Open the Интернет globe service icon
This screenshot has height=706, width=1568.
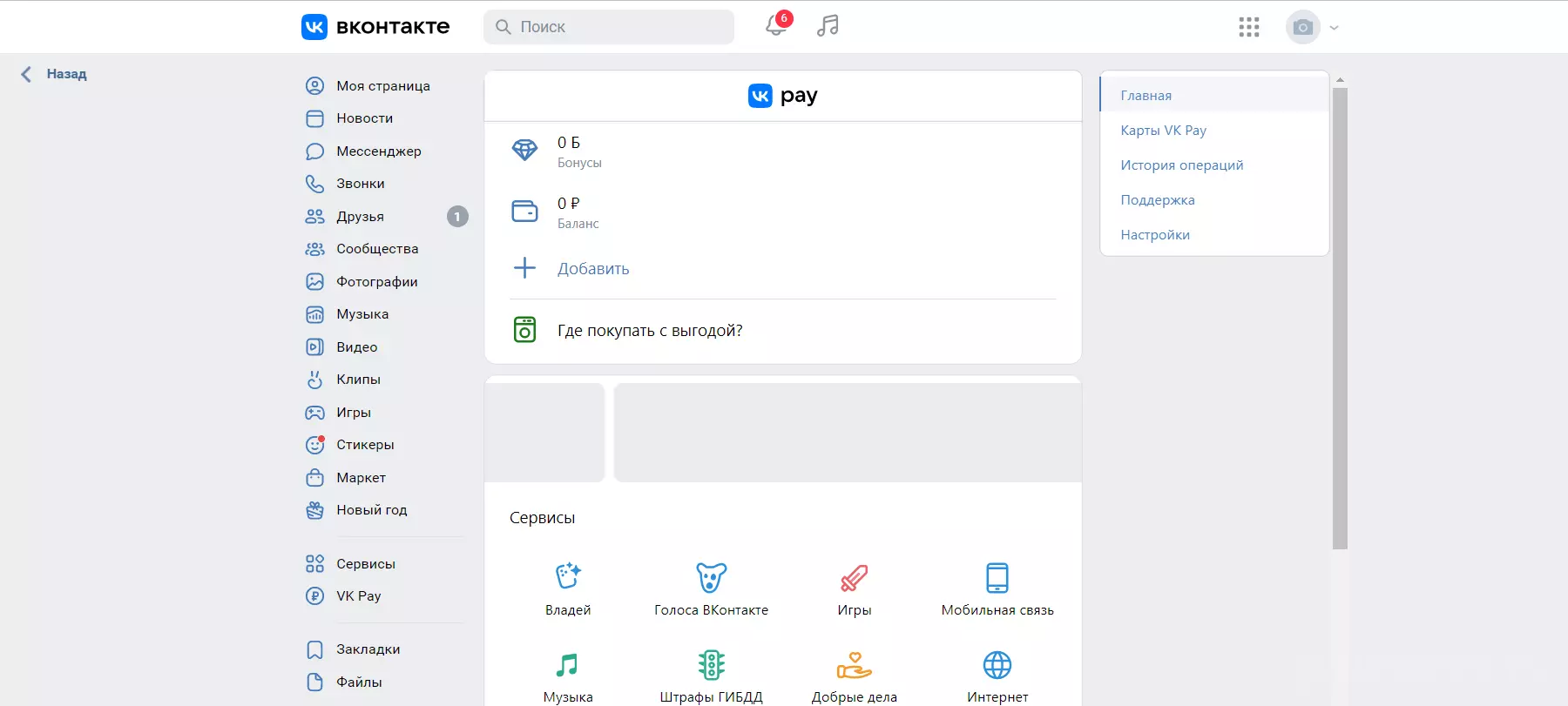[997, 665]
